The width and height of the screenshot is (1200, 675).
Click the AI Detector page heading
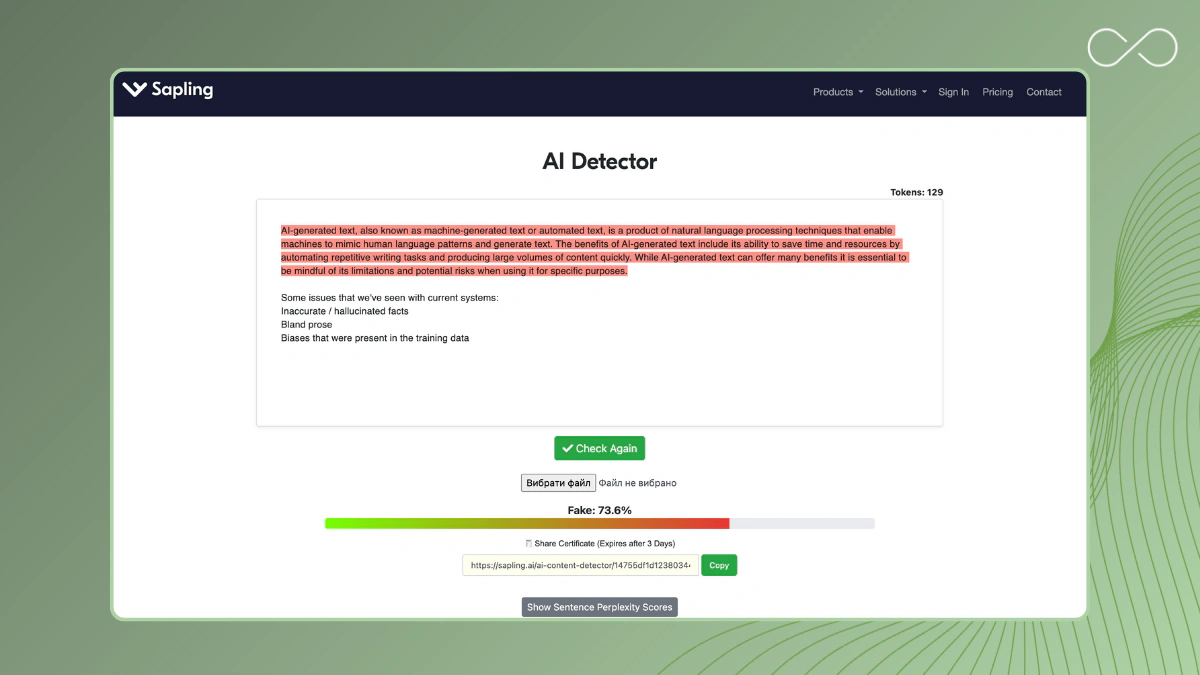tap(599, 161)
